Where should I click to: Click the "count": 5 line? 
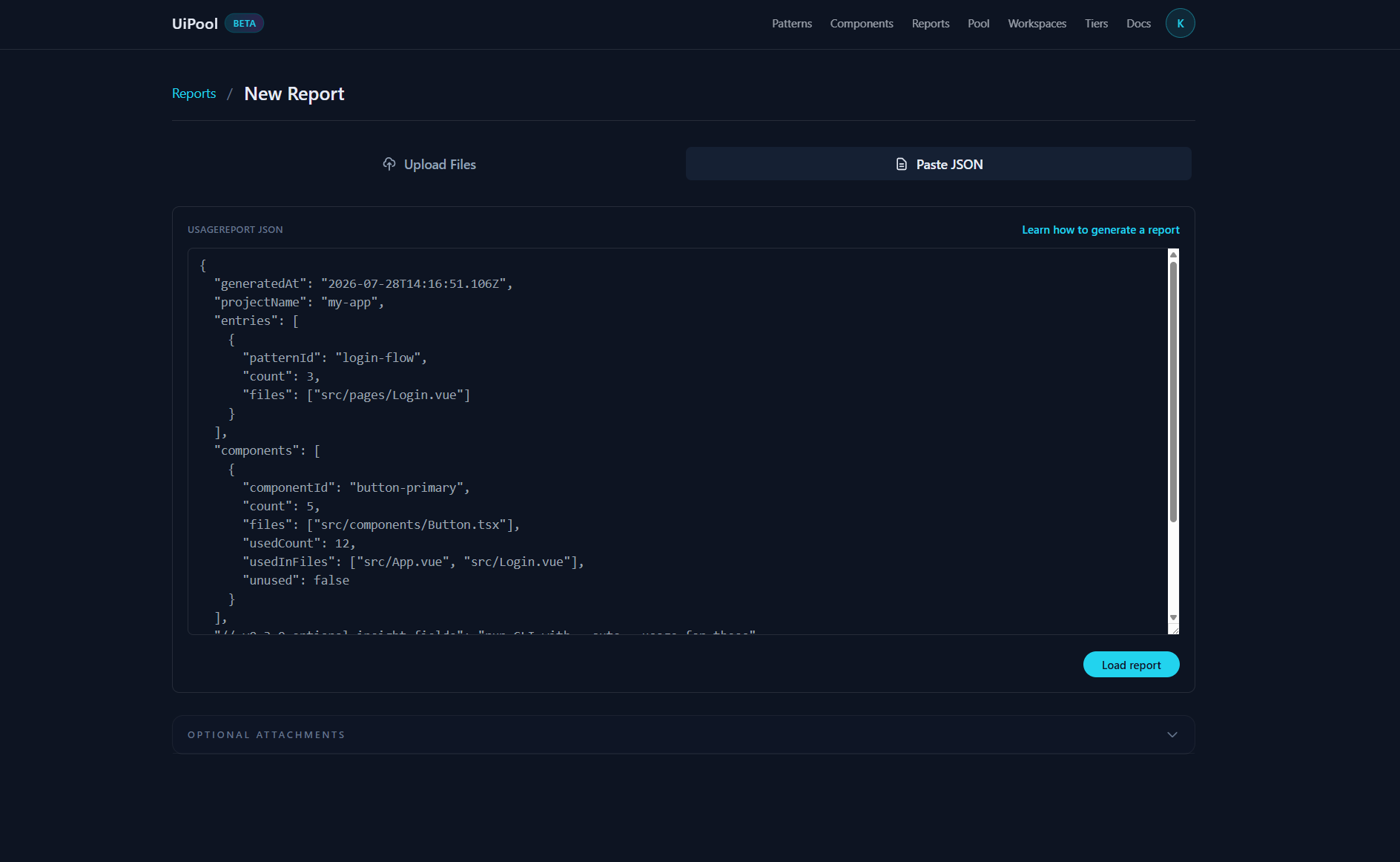tap(282, 506)
